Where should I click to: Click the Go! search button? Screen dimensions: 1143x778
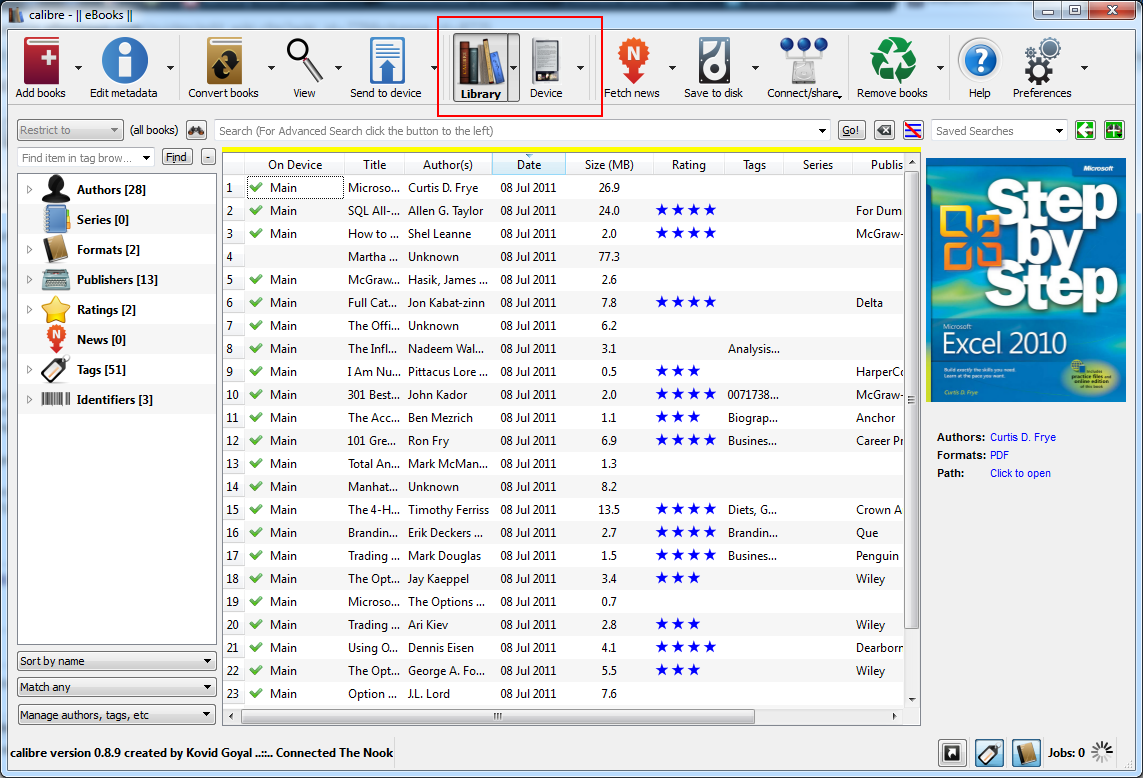point(851,131)
